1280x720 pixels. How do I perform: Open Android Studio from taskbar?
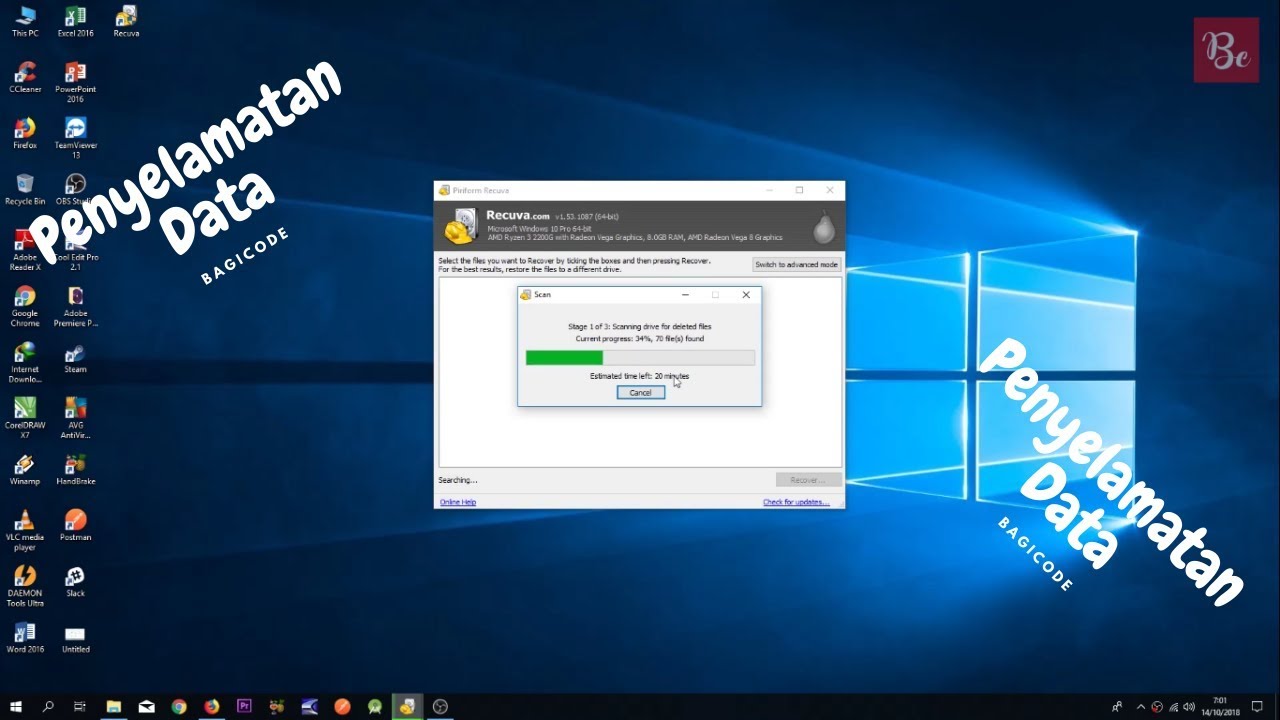tap(375, 706)
